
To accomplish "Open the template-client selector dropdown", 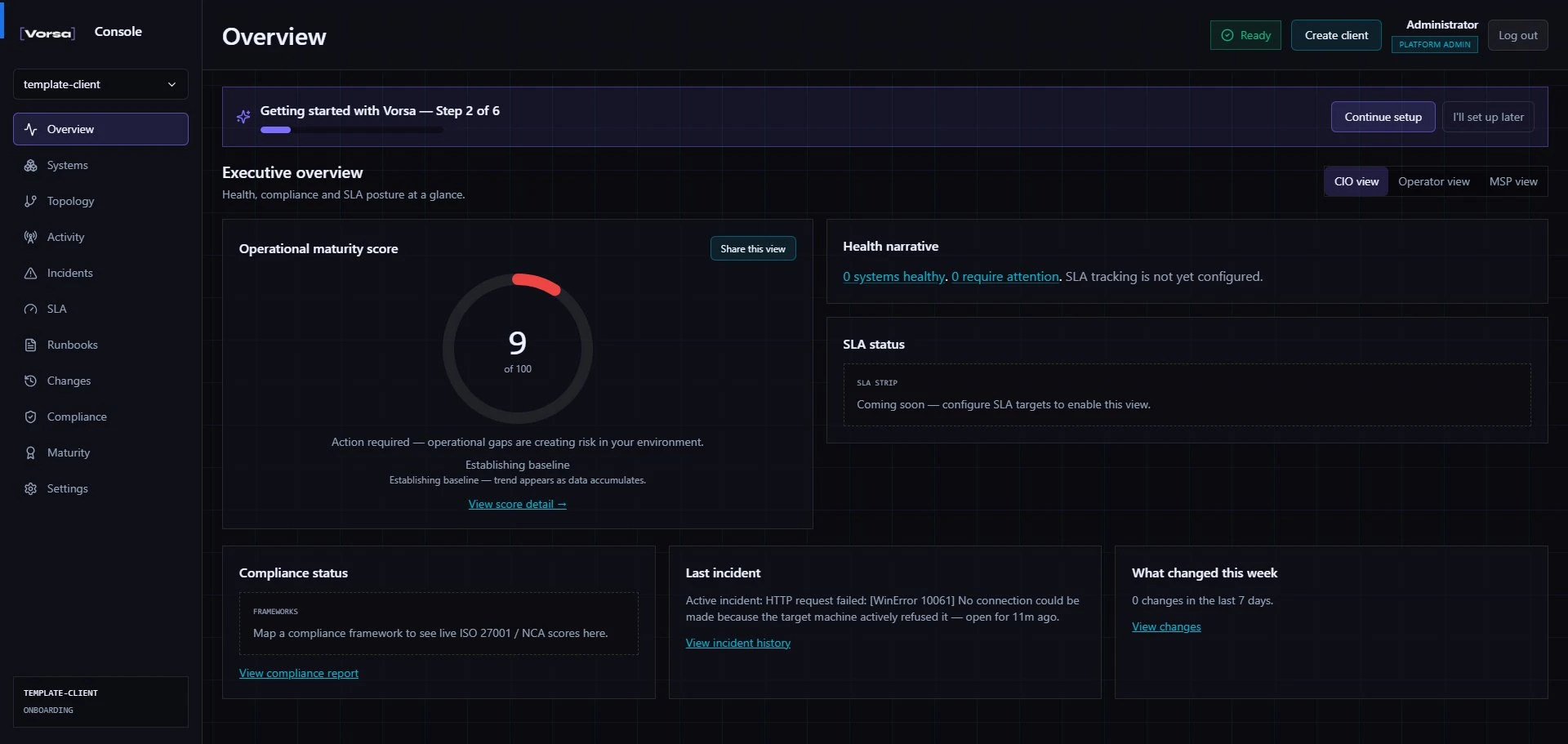I will (x=100, y=84).
